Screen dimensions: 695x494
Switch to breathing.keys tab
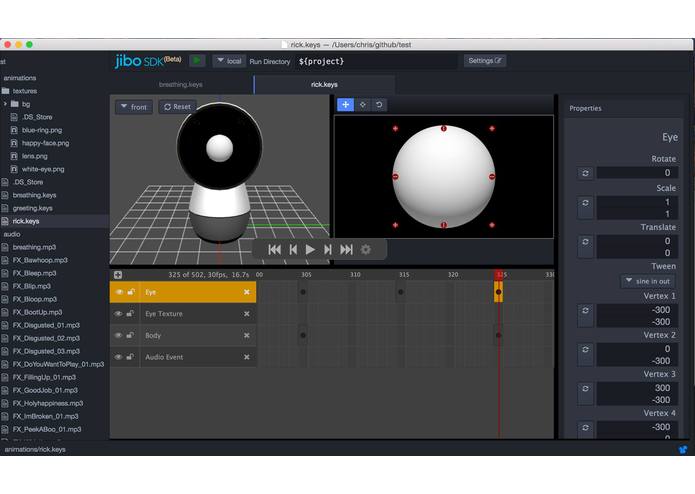(181, 85)
